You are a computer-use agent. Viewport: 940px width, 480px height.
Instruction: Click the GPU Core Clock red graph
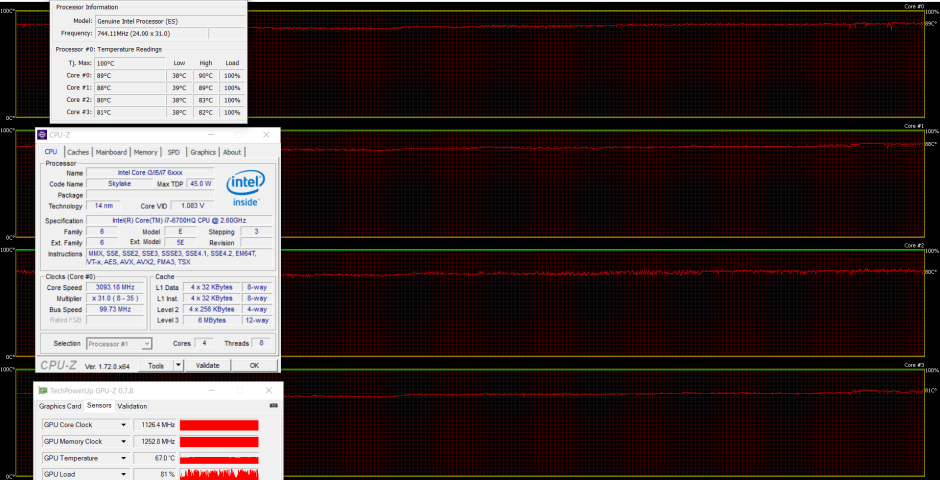(x=219, y=425)
